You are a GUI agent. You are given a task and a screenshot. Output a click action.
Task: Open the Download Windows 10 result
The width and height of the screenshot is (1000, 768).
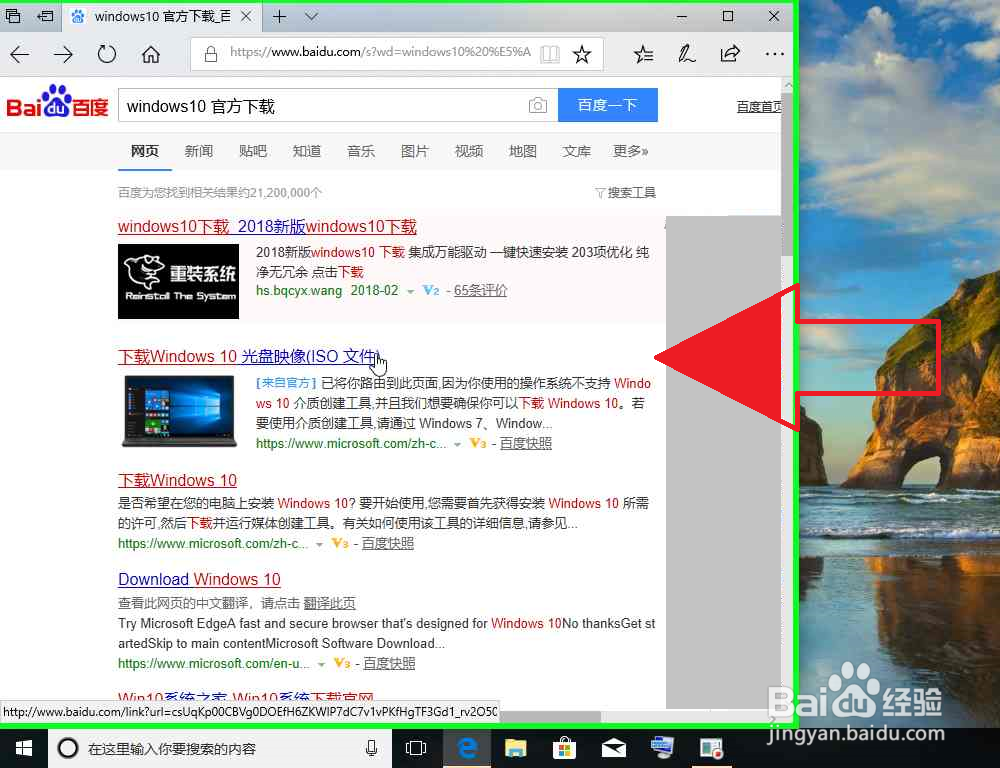[x=199, y=579]
